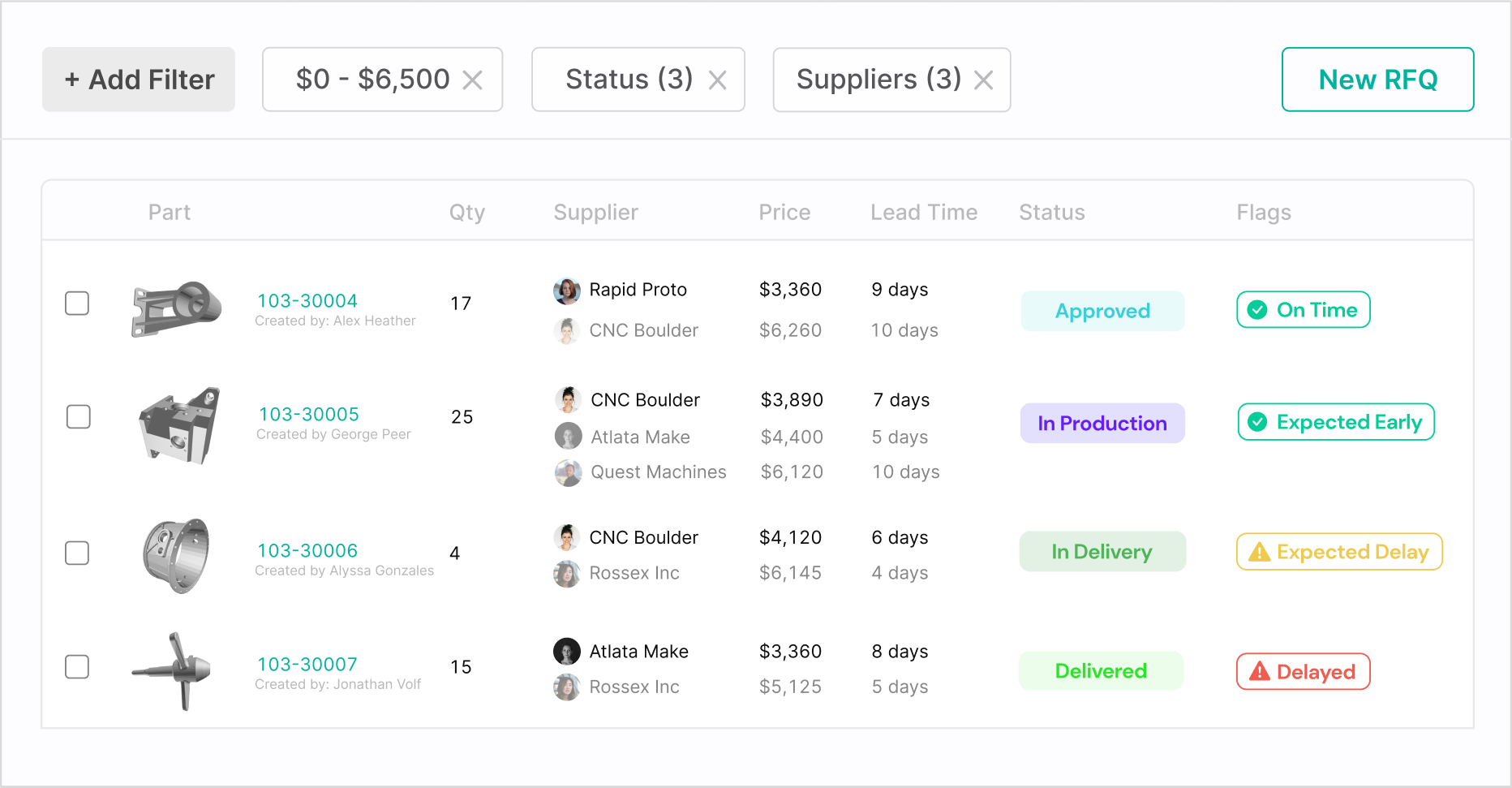Click the Quest Machines supplier avatar
This screenshot has height=788, width=1512.
[568, 472]
